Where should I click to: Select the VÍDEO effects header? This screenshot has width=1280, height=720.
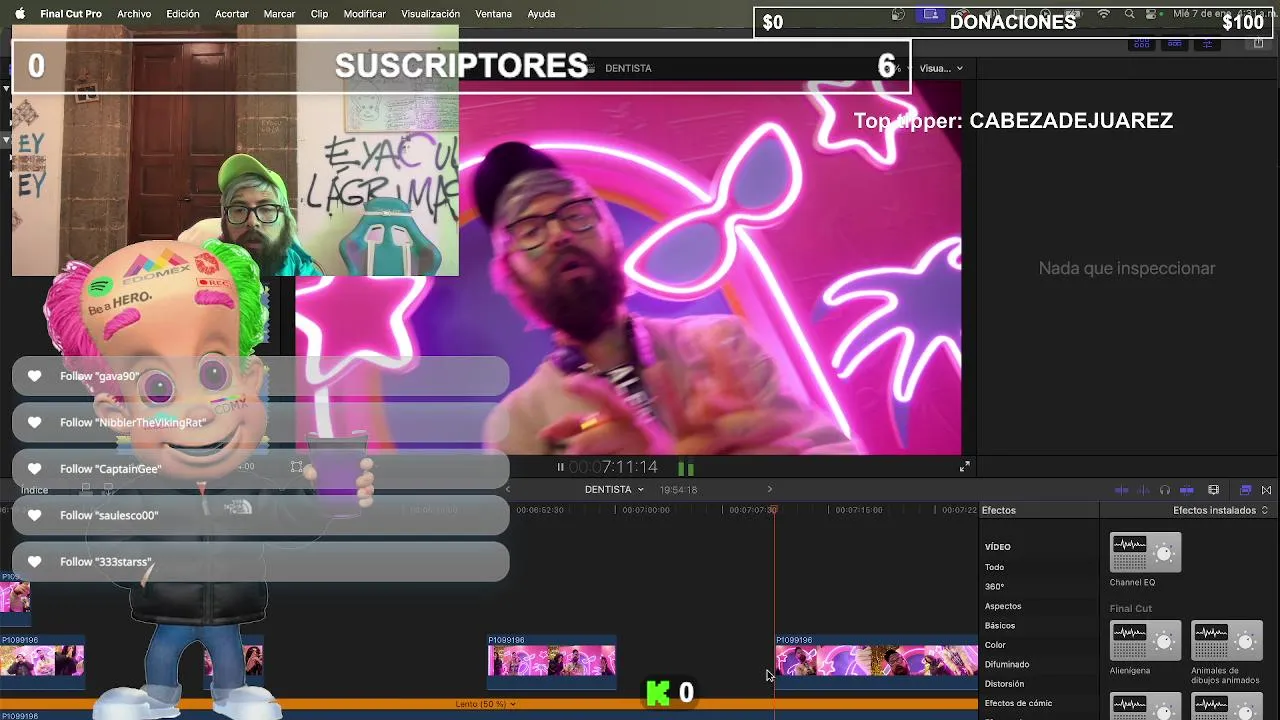tap(998, 547)
